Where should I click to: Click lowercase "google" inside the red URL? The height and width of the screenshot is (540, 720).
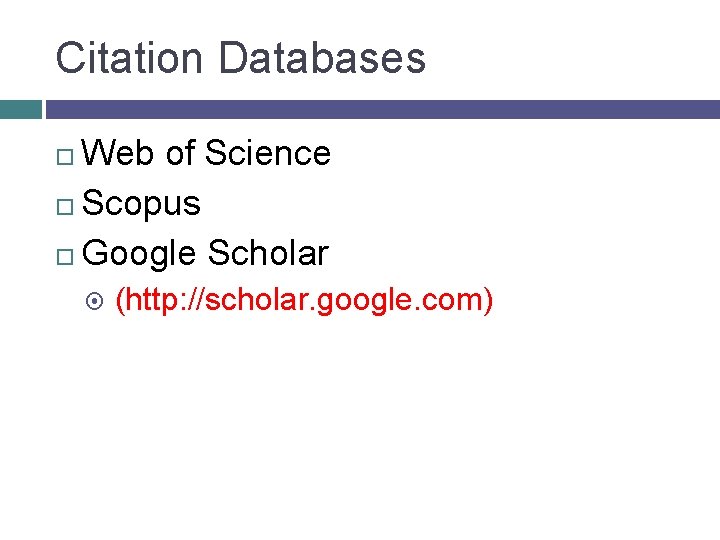pos(368,299)
